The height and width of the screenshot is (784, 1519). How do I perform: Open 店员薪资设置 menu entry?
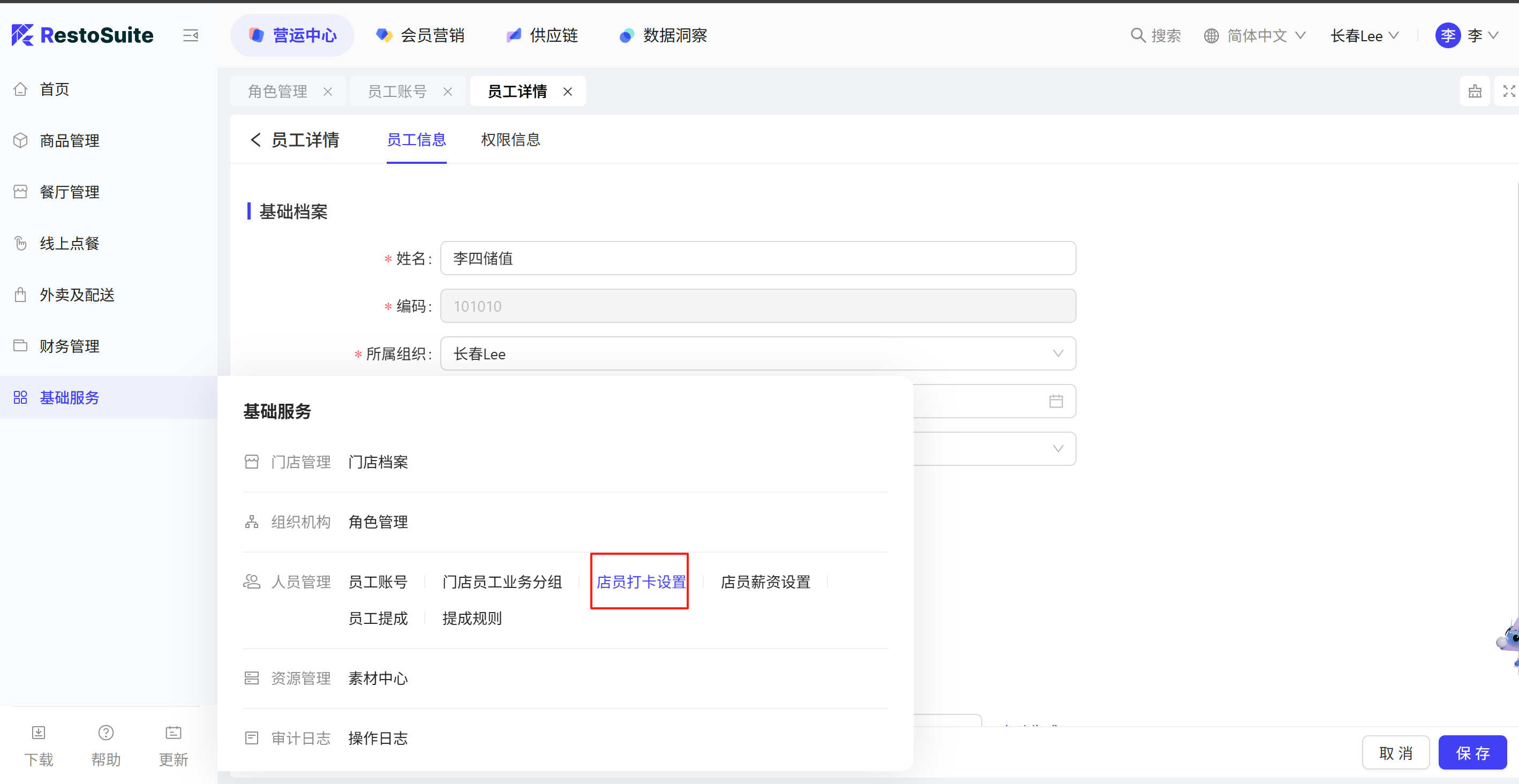pos(765,582)
